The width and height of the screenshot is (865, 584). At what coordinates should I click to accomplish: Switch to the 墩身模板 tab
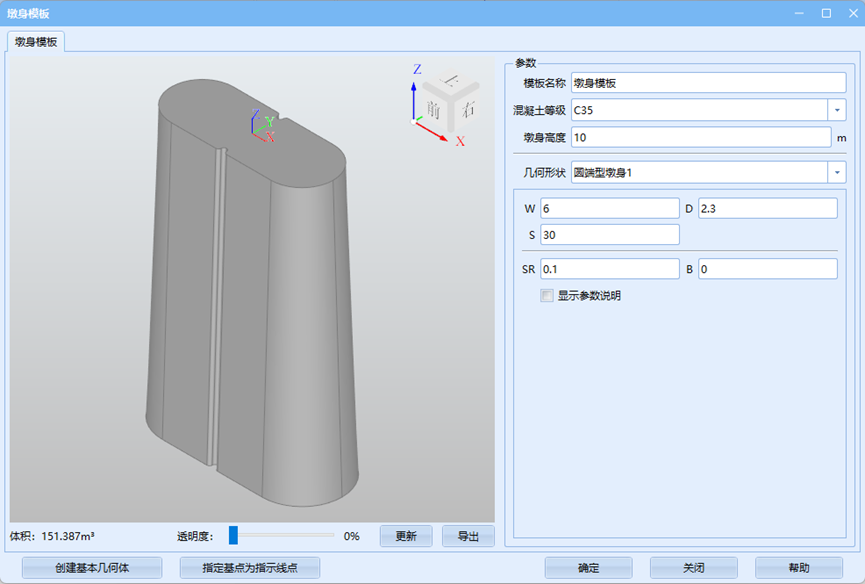click(x=37, y=42)
